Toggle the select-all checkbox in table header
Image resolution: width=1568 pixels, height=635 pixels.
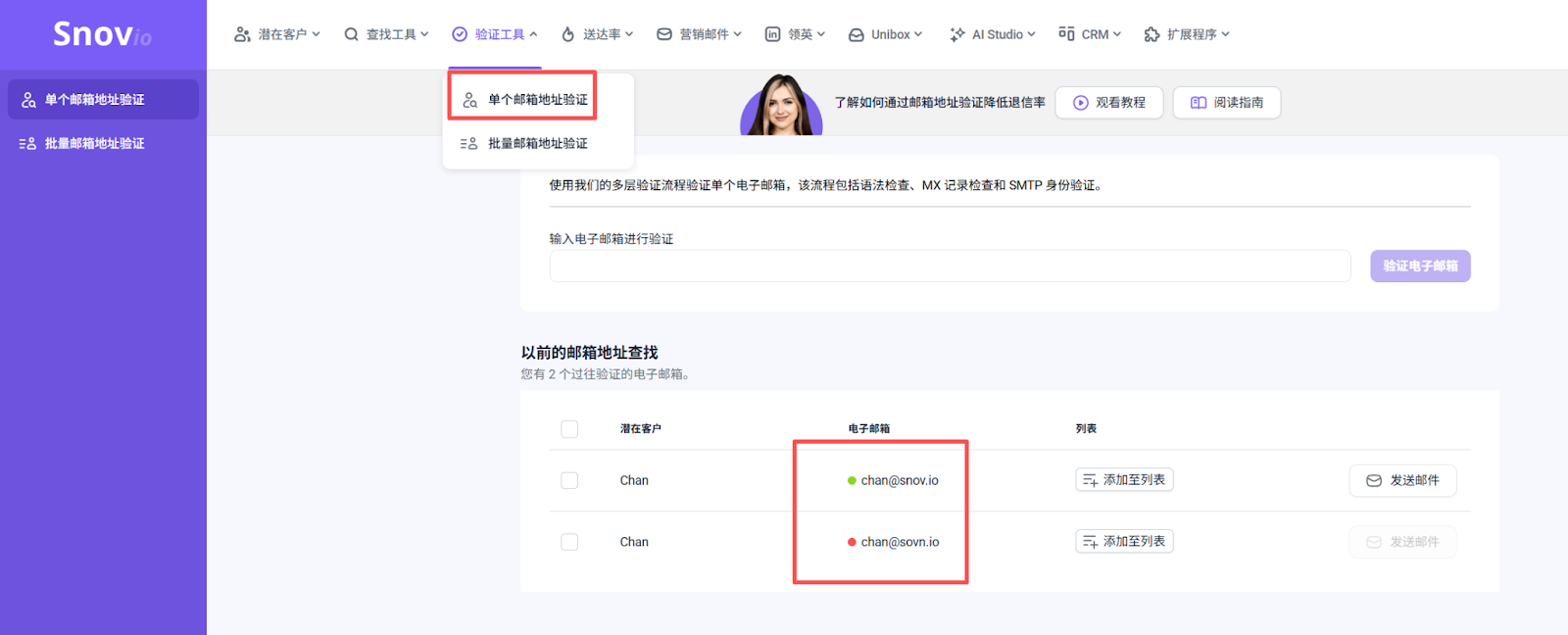click(x=569, y=429)
